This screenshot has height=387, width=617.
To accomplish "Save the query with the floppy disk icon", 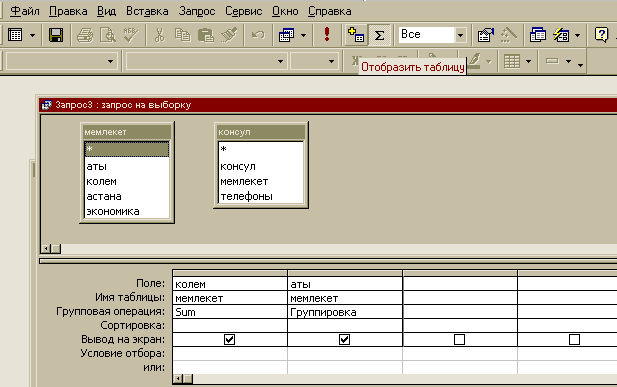I will (x=56, y=35).
